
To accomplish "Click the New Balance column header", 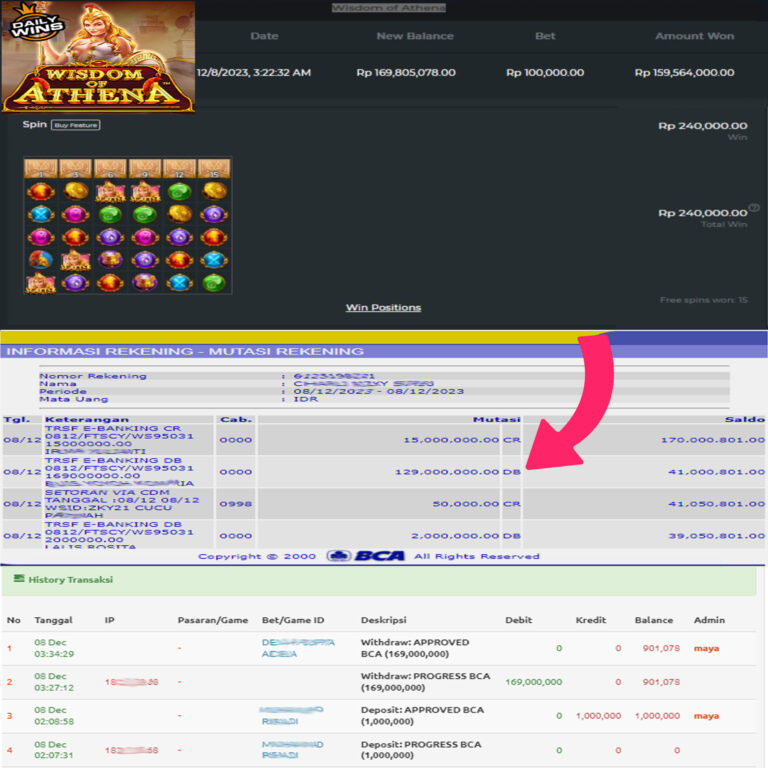I will 415,36.
